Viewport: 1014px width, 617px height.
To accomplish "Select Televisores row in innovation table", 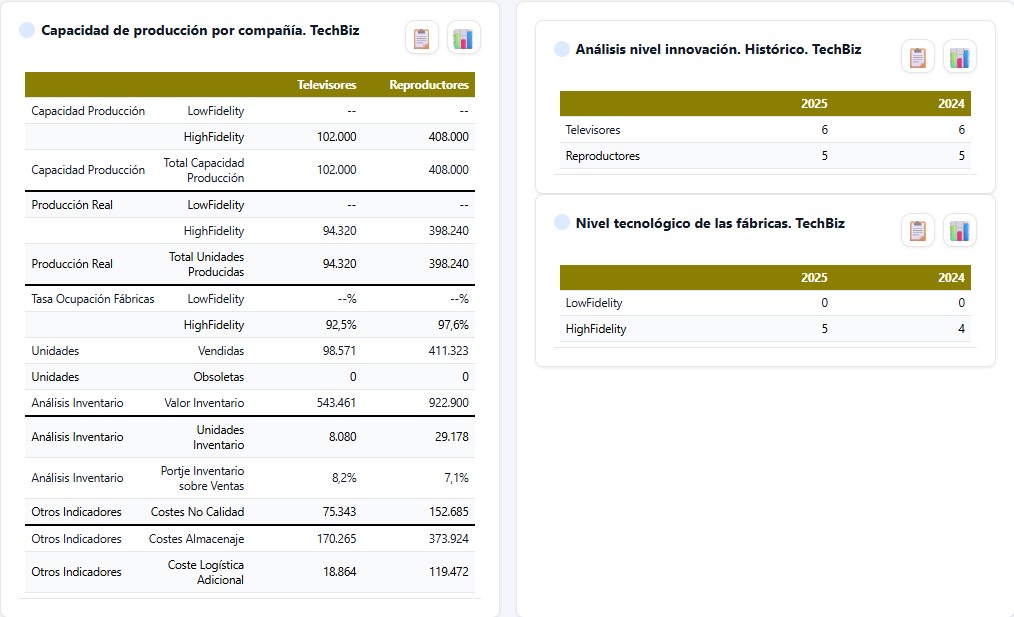I will pos(765,129).
